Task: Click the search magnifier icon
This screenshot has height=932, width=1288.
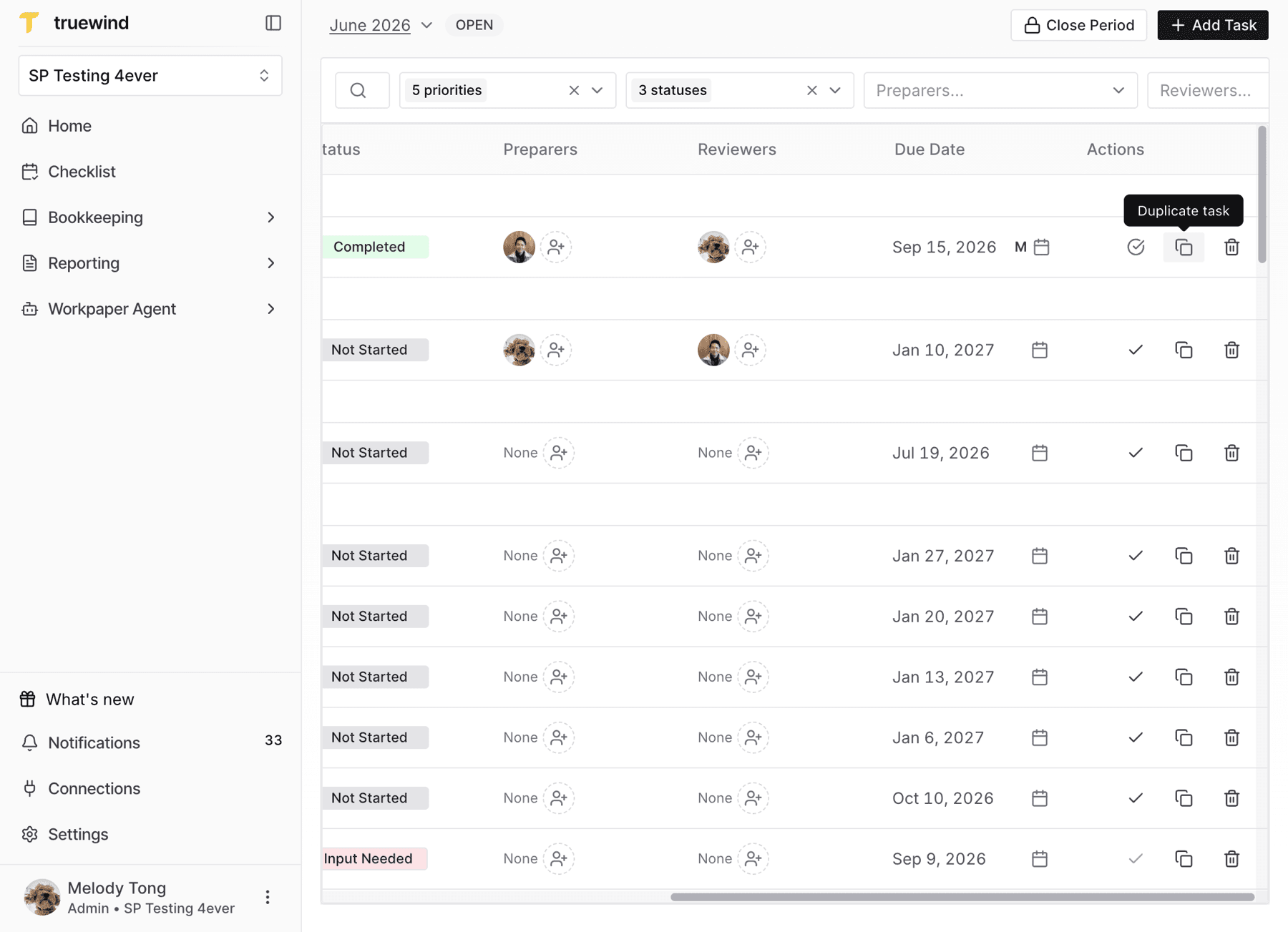Action: 358,90
